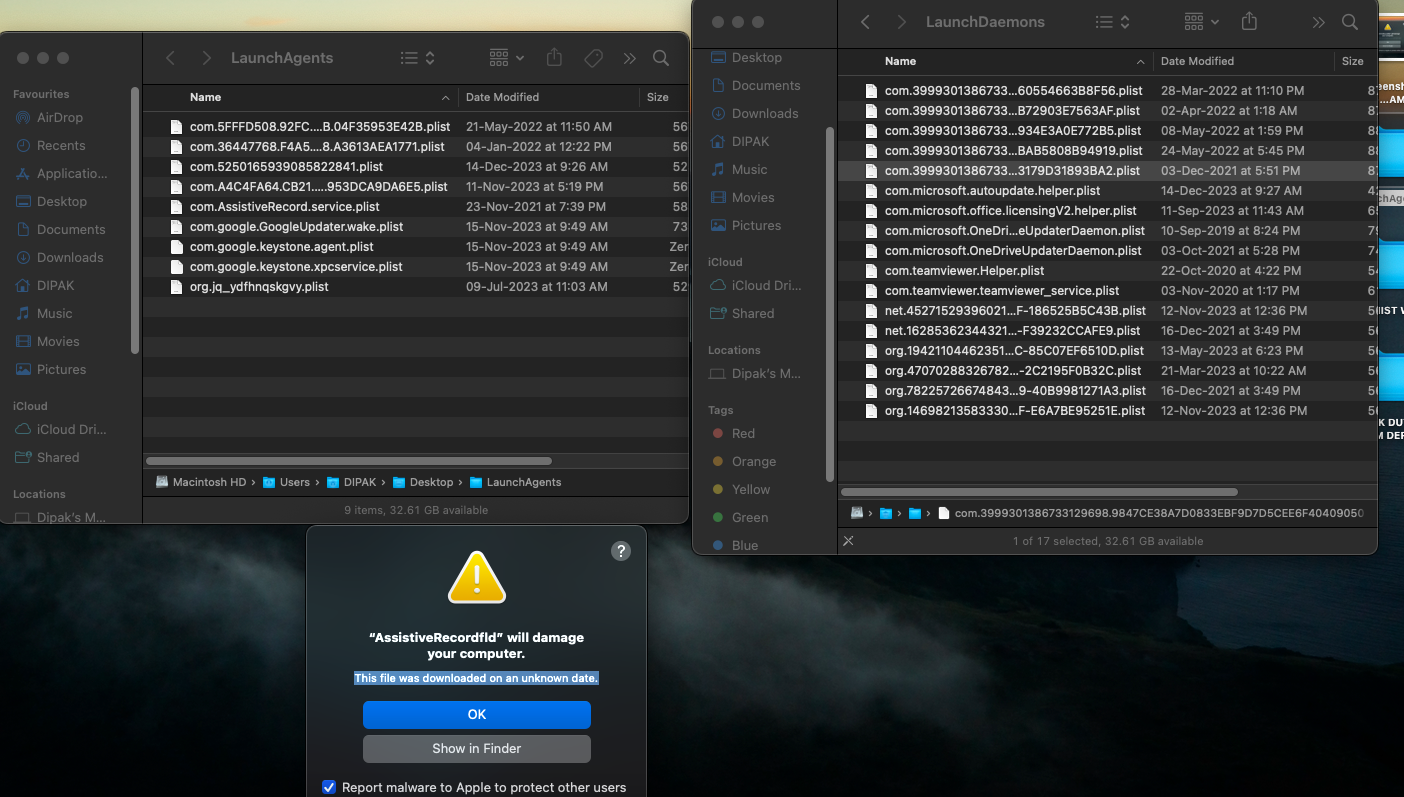Image resolution: width=1404 pixels, height=797 pixels.
Task: Click the Share icon in the LaunchAgents toolbar
Action: click(x=554, y=58)
